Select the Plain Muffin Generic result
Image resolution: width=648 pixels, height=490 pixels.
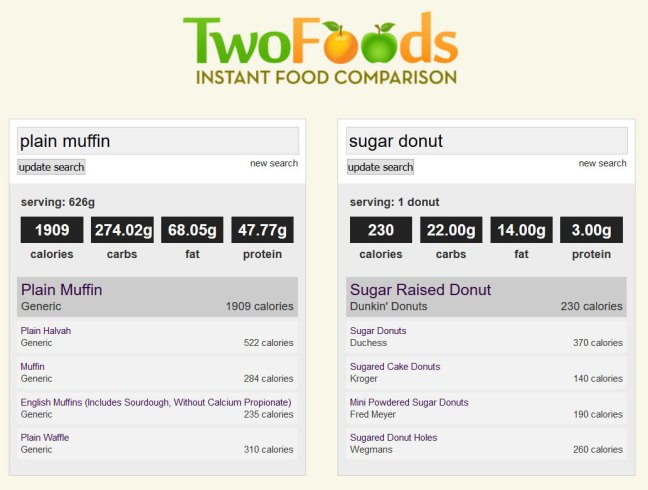pos(157,297)
